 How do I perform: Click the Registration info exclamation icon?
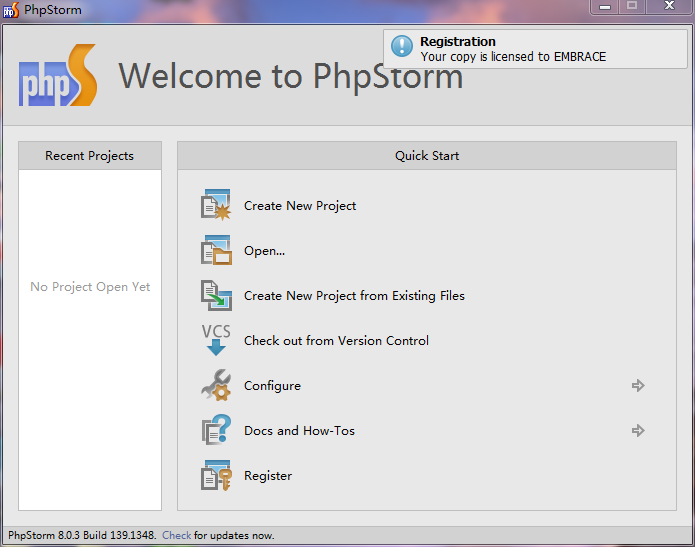tap(402, 46)
